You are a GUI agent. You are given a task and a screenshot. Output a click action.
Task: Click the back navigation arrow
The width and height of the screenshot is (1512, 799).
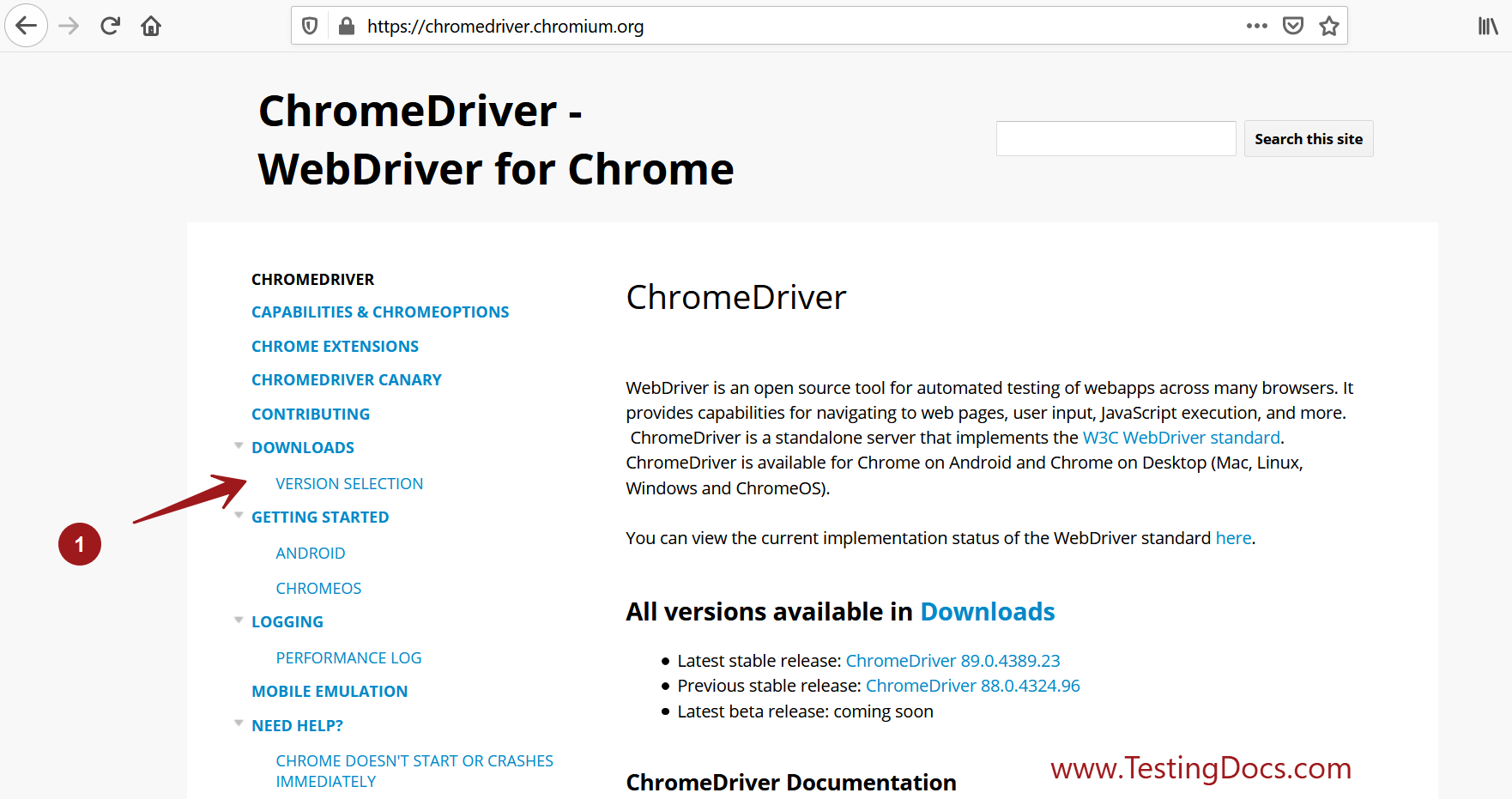point(26,26)
